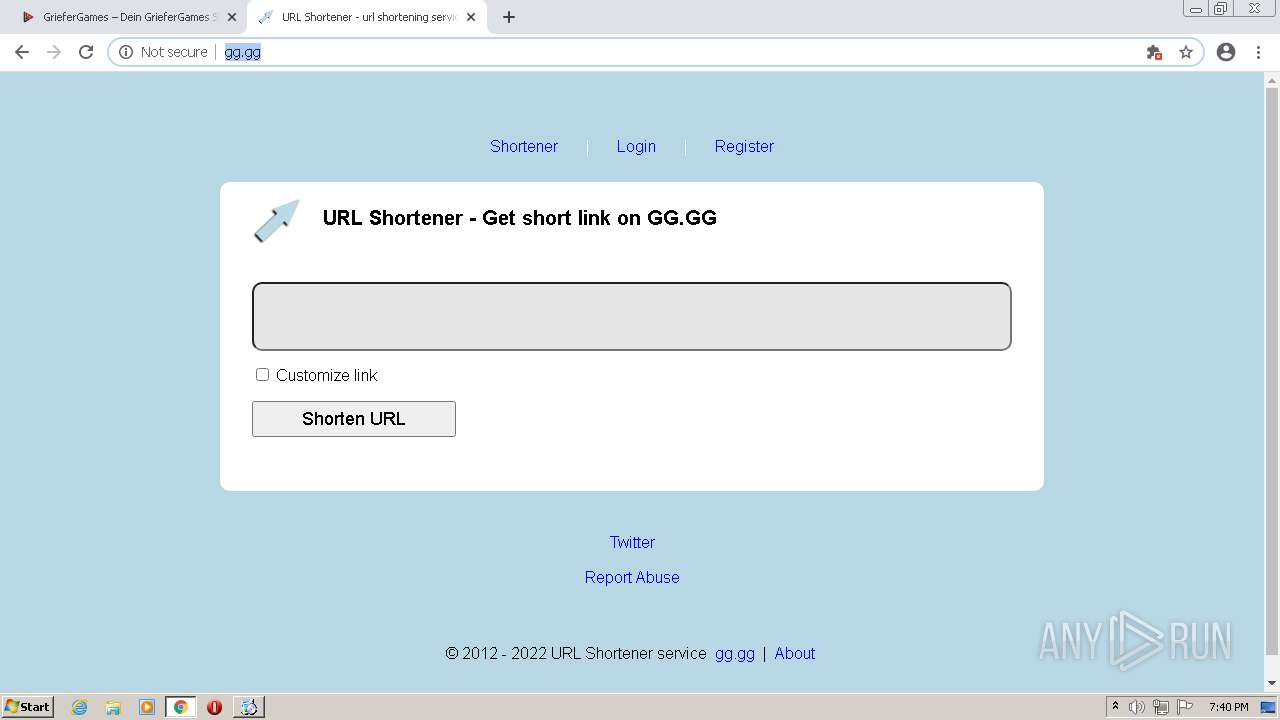Select the URL Shortener tab
Image resolution: width=1280 pixels, height=720 pixels.
(366, 17)
